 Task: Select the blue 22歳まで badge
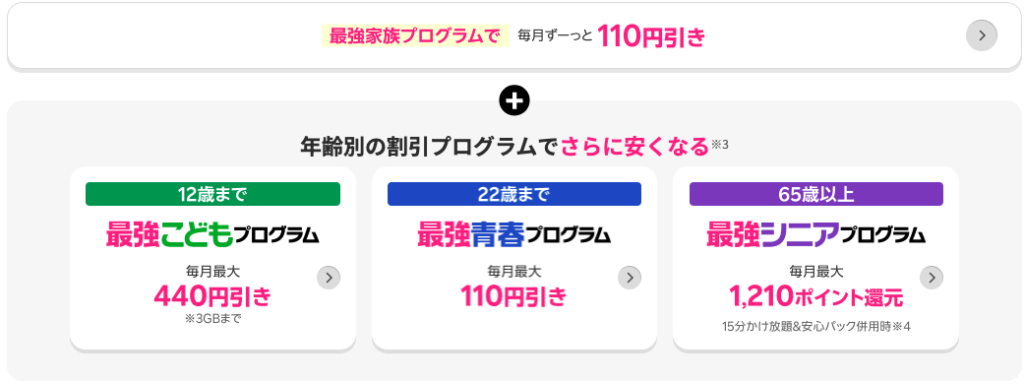point(515,194)
